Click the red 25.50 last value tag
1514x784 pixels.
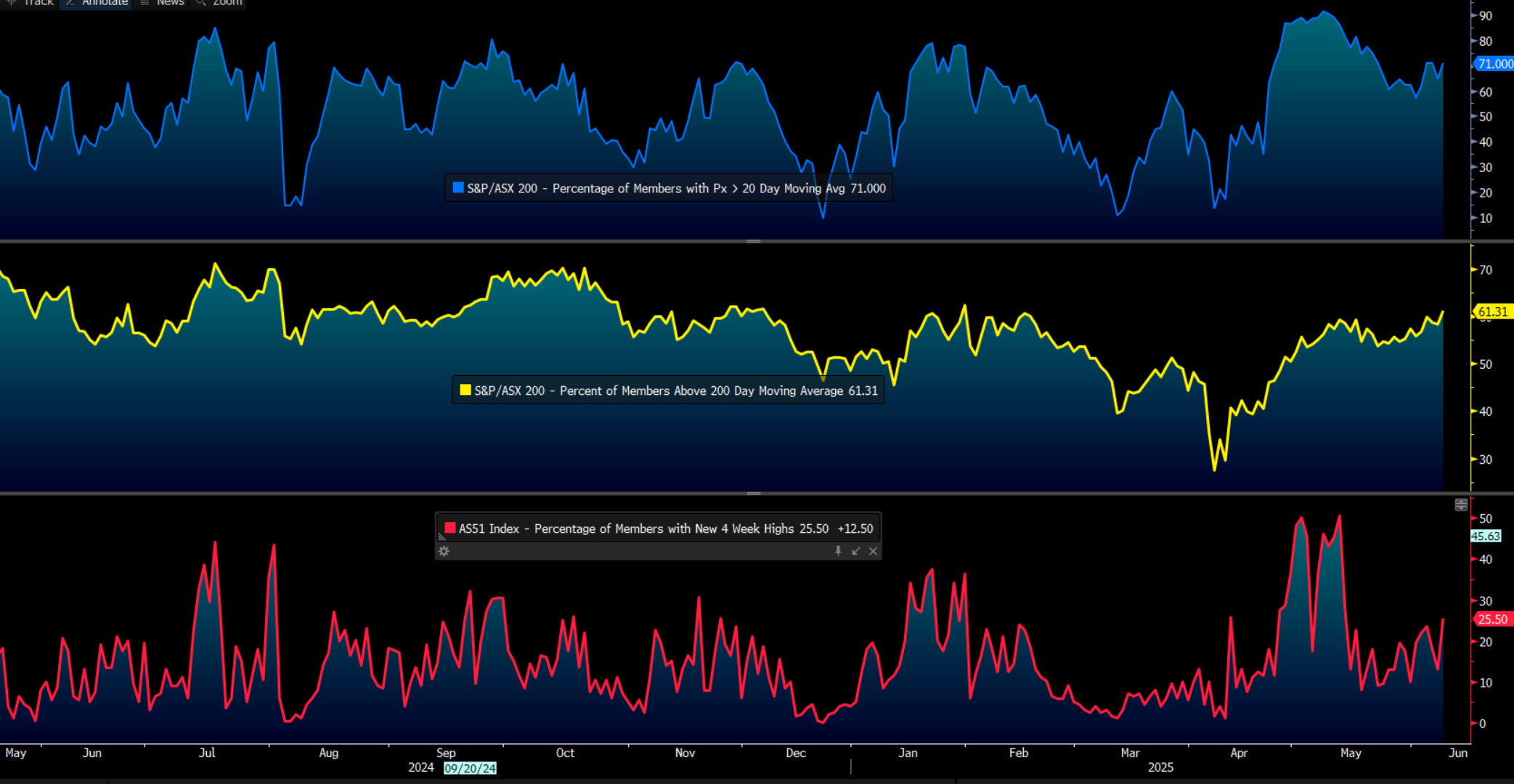point(1493,619)
